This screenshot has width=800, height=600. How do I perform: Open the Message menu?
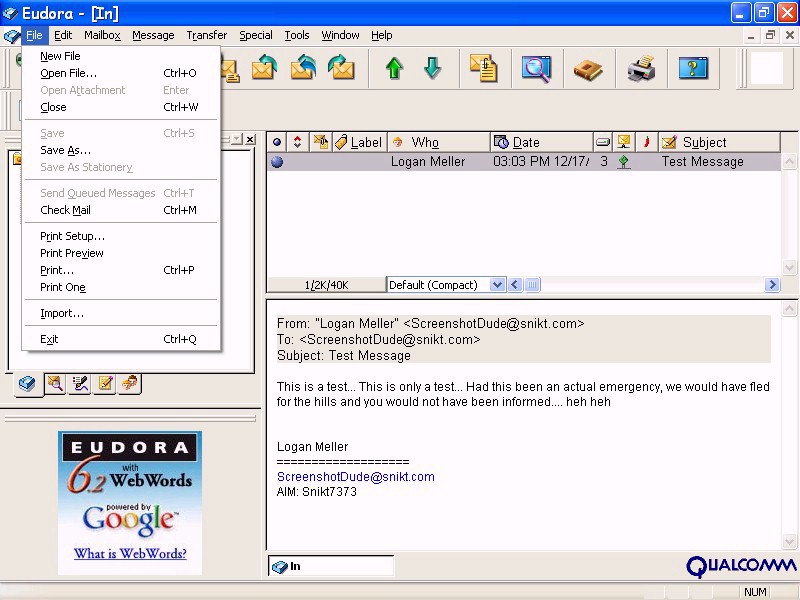[x=153, y=35]
